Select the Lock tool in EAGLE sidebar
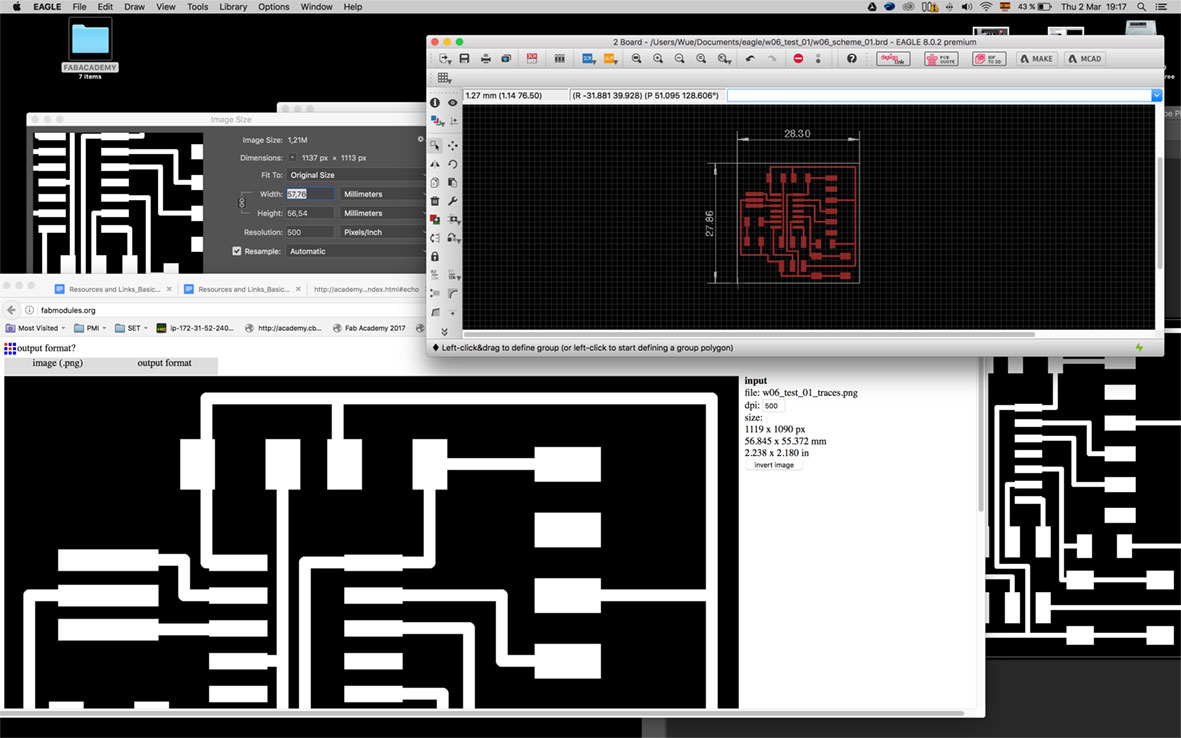The image size is (1181, 738). tap(435, 257)
